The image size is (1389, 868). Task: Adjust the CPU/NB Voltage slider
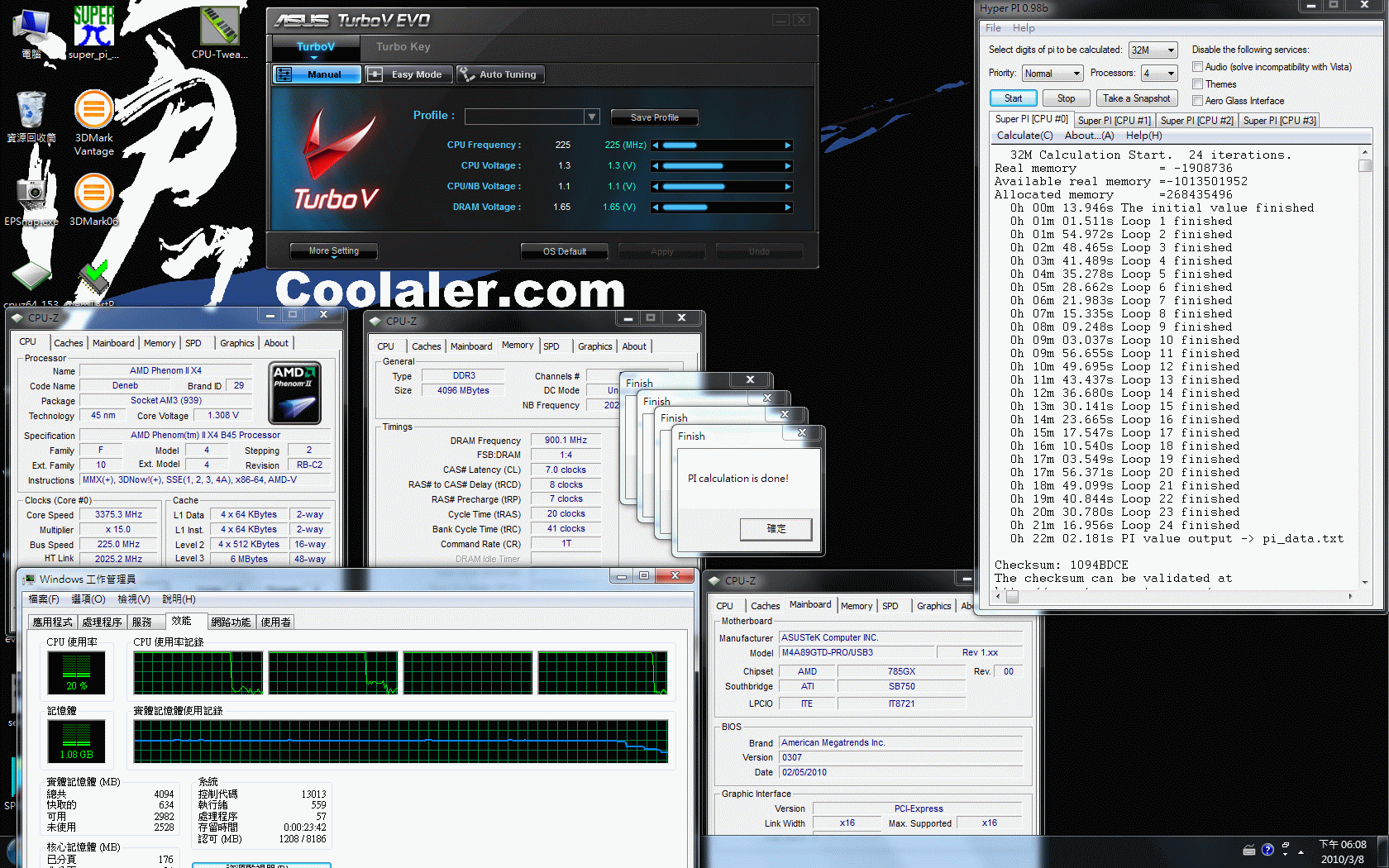[x=722, y=187]
